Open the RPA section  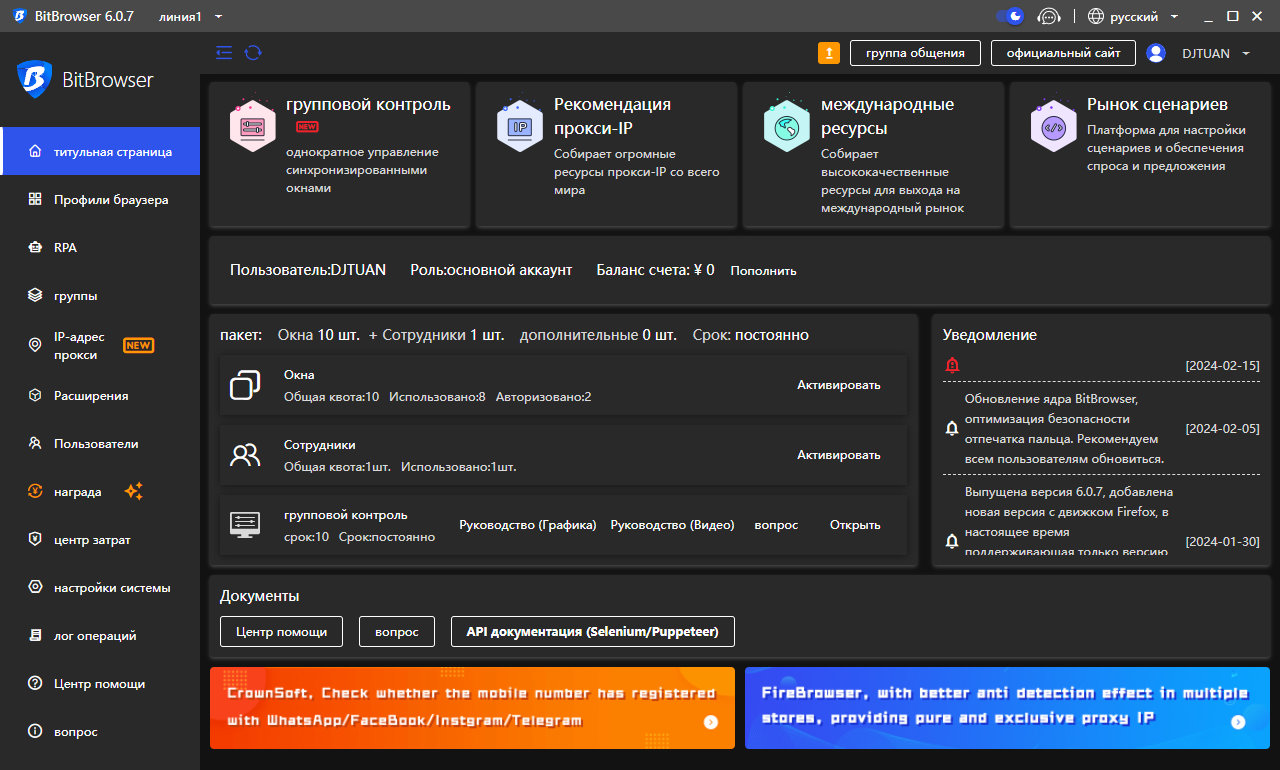click(x=100, y=248)
